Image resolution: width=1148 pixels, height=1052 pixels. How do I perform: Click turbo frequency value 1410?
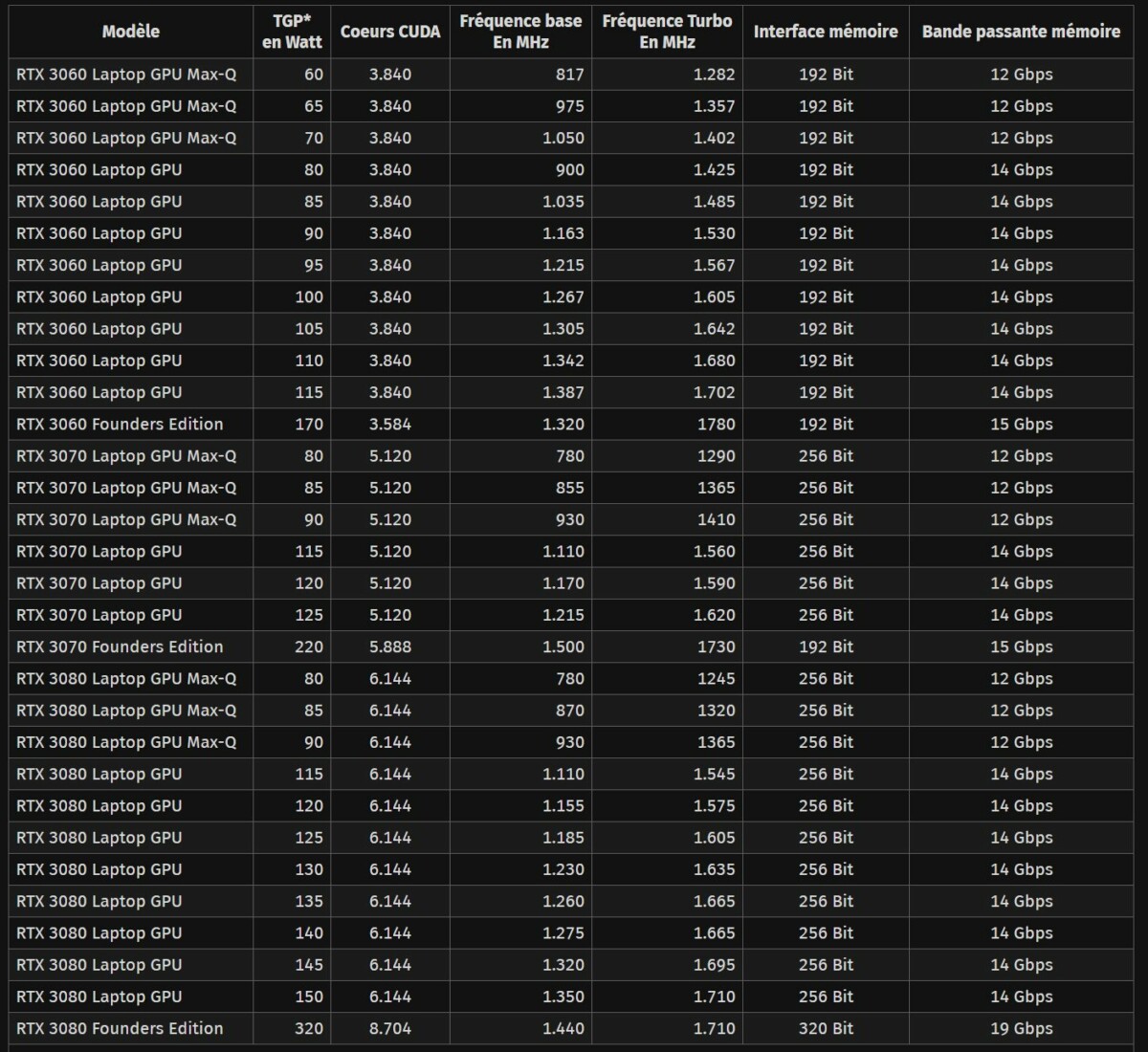tap(717, 519)
